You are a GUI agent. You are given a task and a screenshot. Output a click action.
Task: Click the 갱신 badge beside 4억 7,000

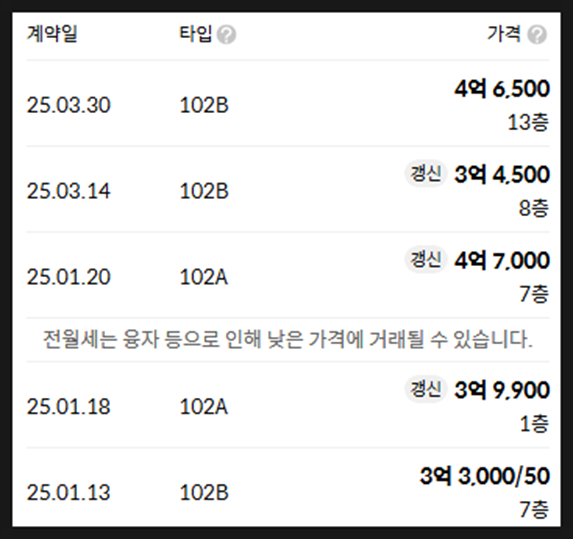pyautogui.click(x=426, y=259)
